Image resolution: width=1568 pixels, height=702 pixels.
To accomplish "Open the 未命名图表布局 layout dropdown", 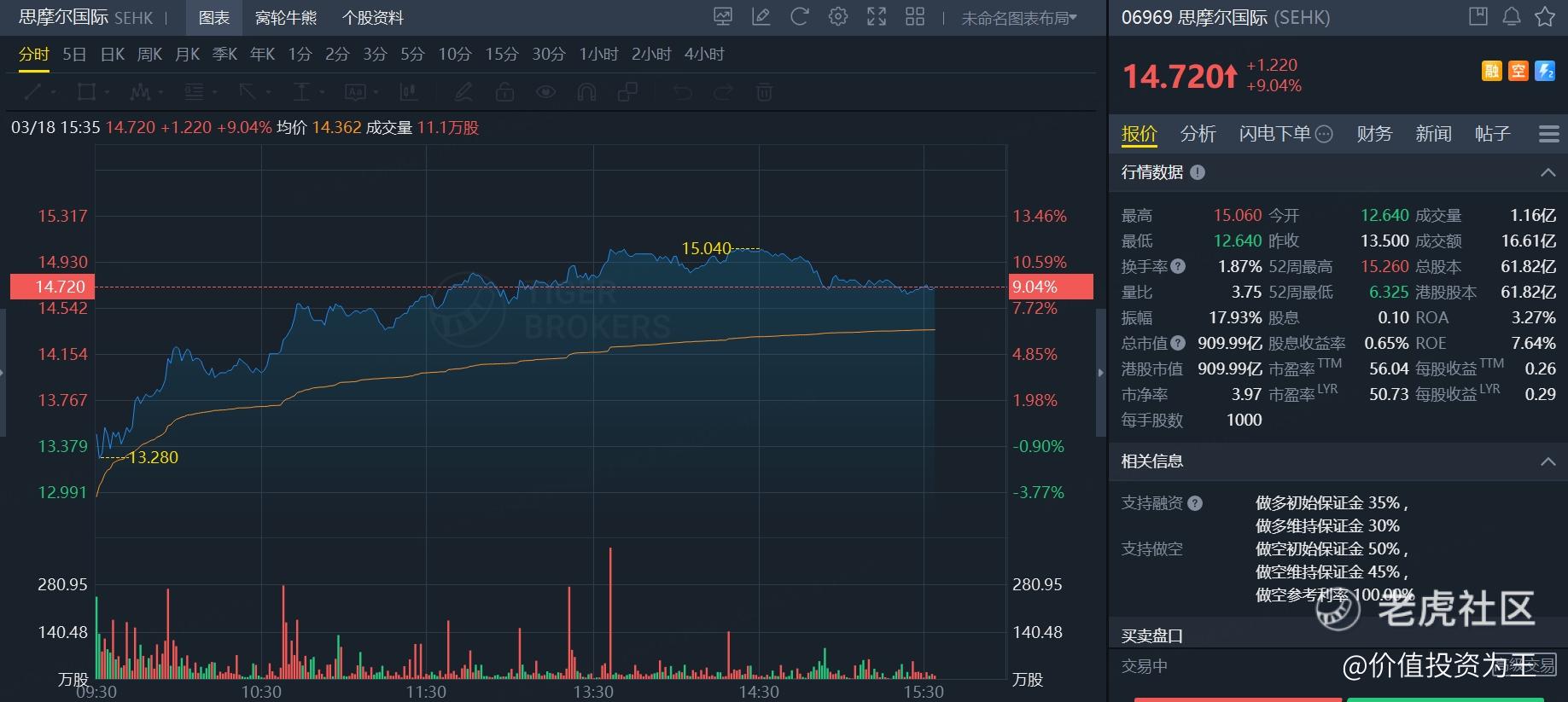I will 1019,17.
